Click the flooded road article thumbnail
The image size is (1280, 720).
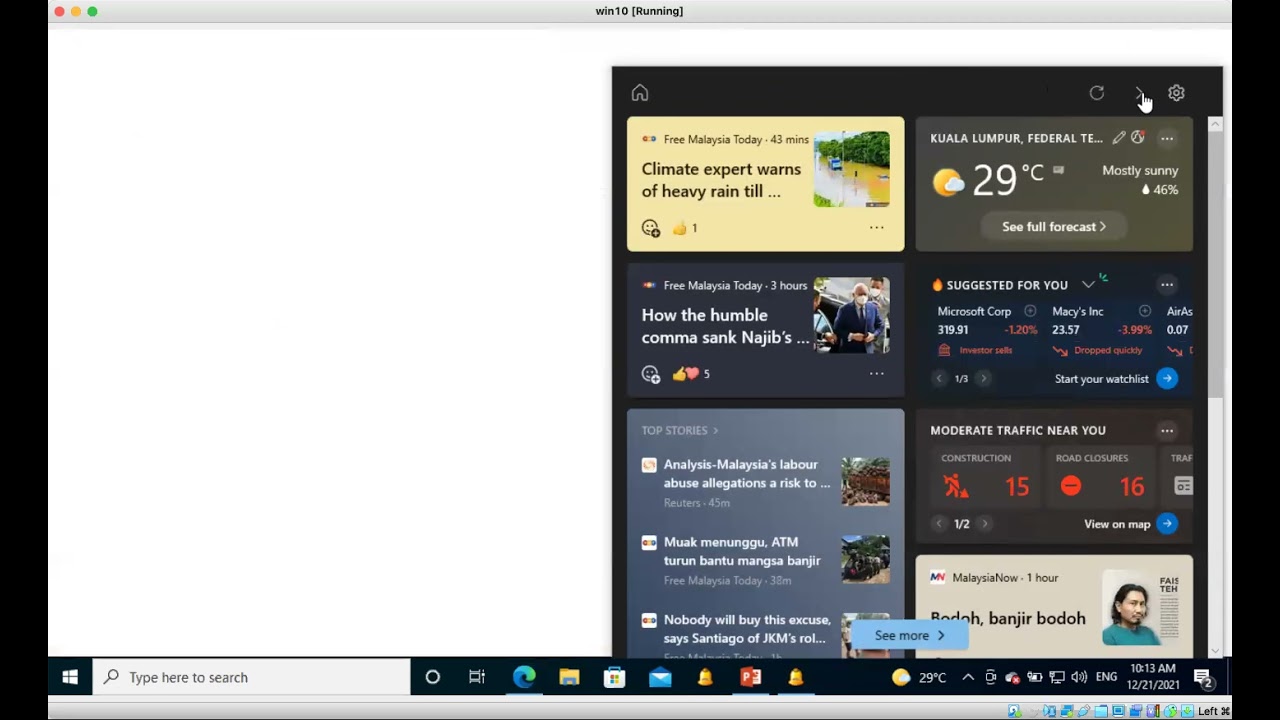pyautogui.click(x=852, y=169)
